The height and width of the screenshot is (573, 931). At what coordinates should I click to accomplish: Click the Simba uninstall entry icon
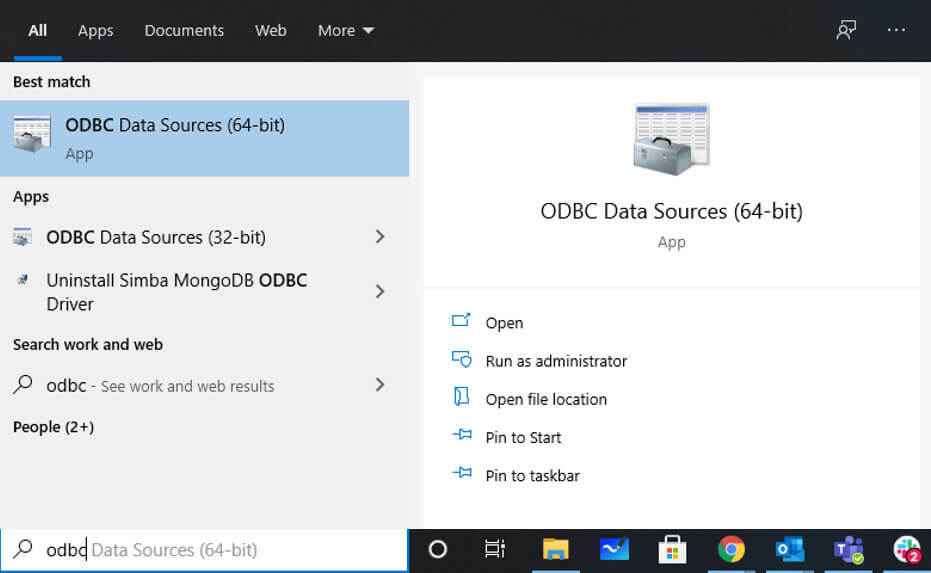(x=23, y=280)
